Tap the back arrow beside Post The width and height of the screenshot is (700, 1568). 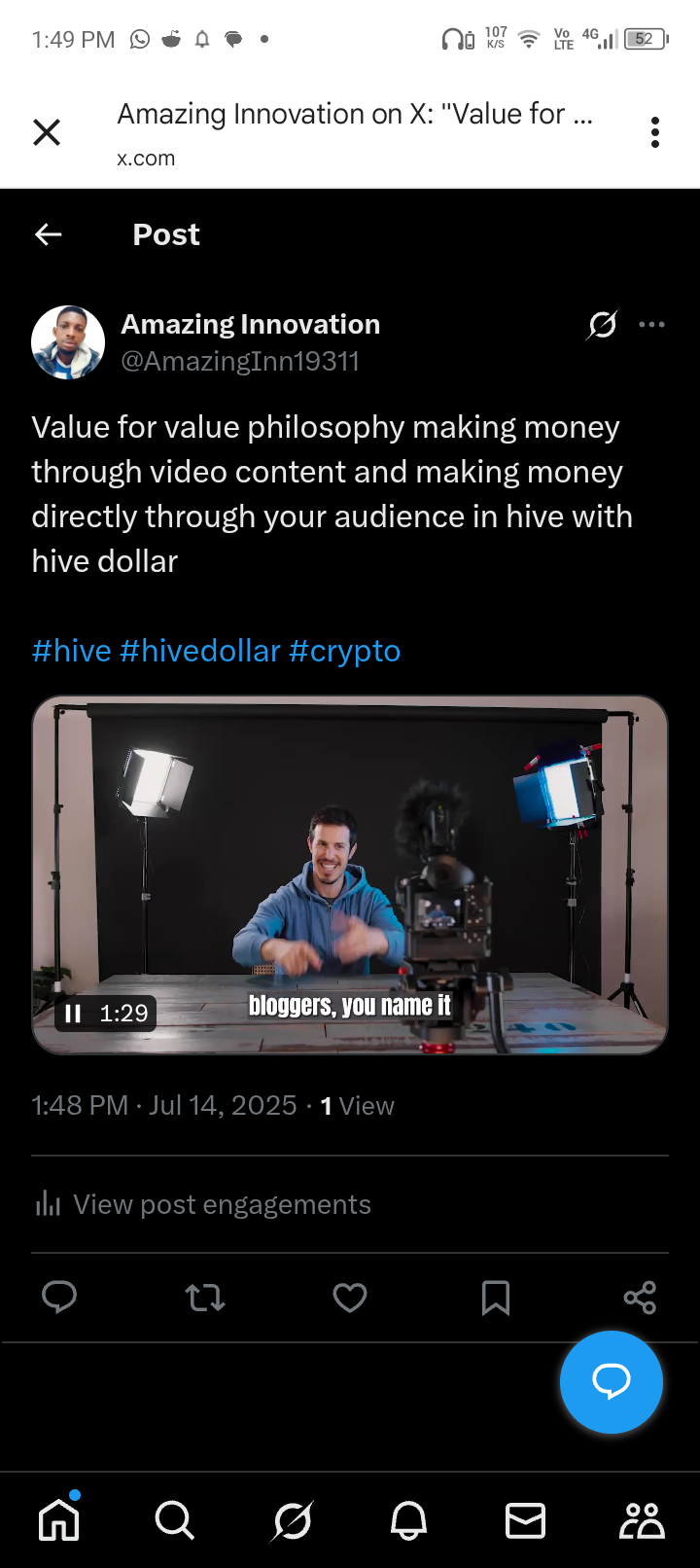coord(48,234)
